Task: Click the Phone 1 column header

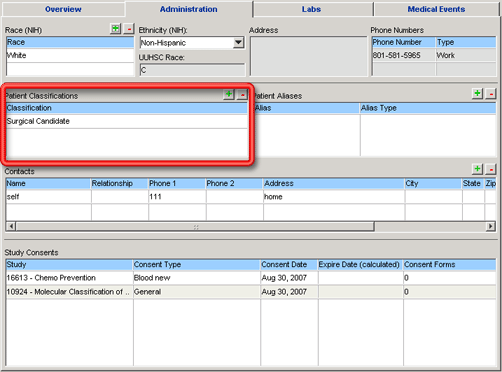Action: 177,184
